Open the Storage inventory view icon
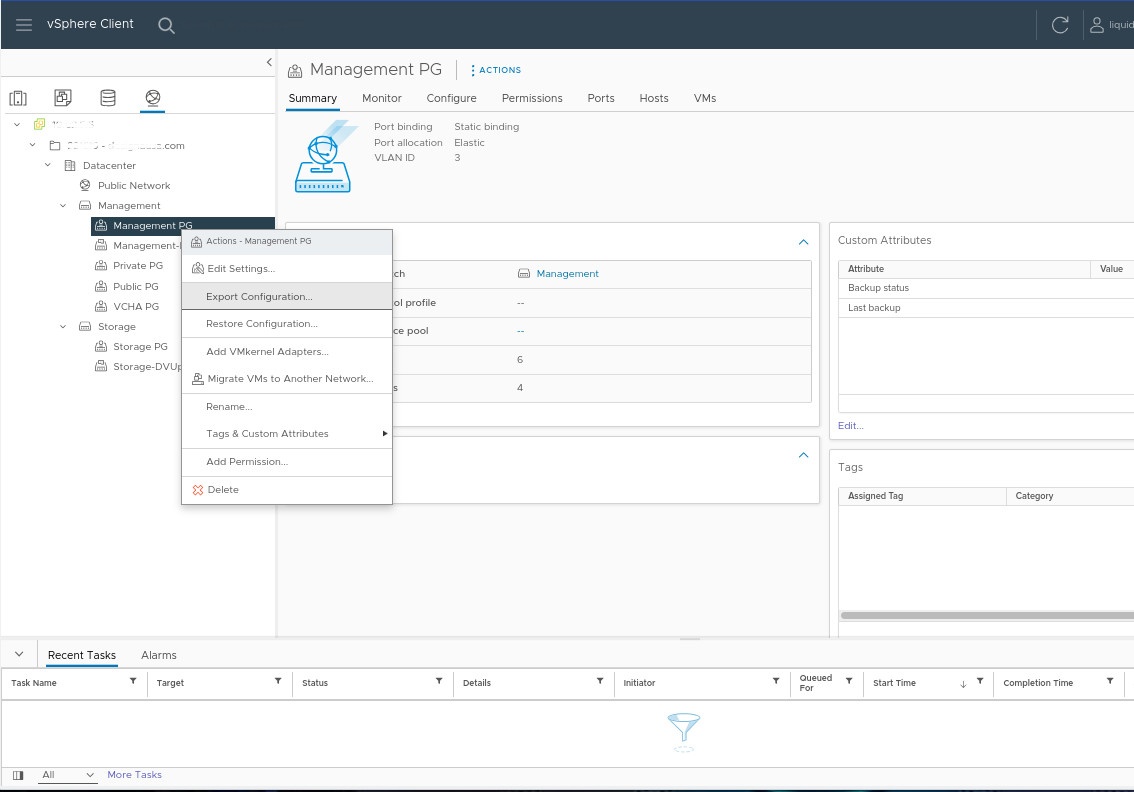The height and width of the screenshot is (792, 1134). [x=108, y=98]
